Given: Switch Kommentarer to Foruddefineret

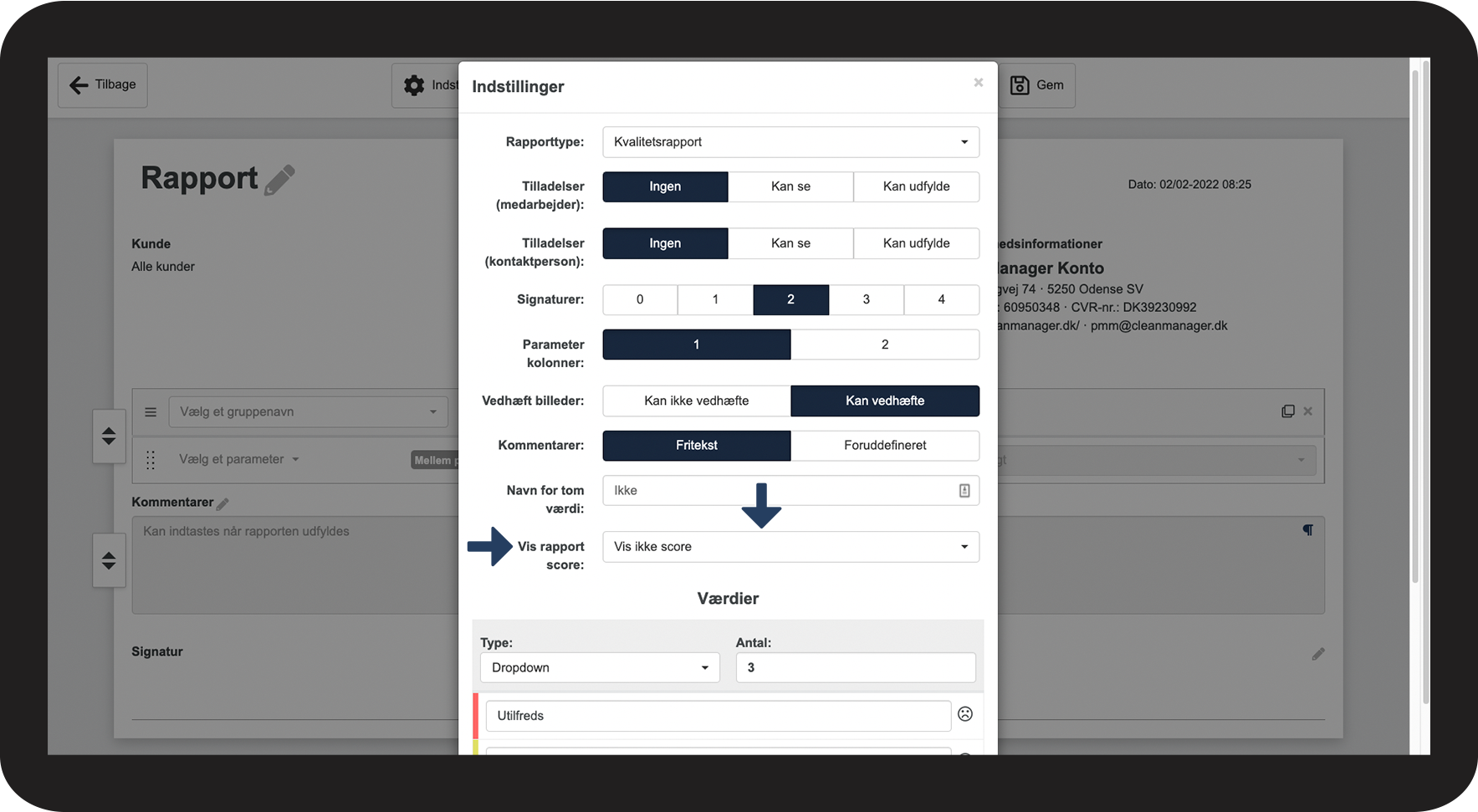Looking at the screenshot, I should pos(884,446).
